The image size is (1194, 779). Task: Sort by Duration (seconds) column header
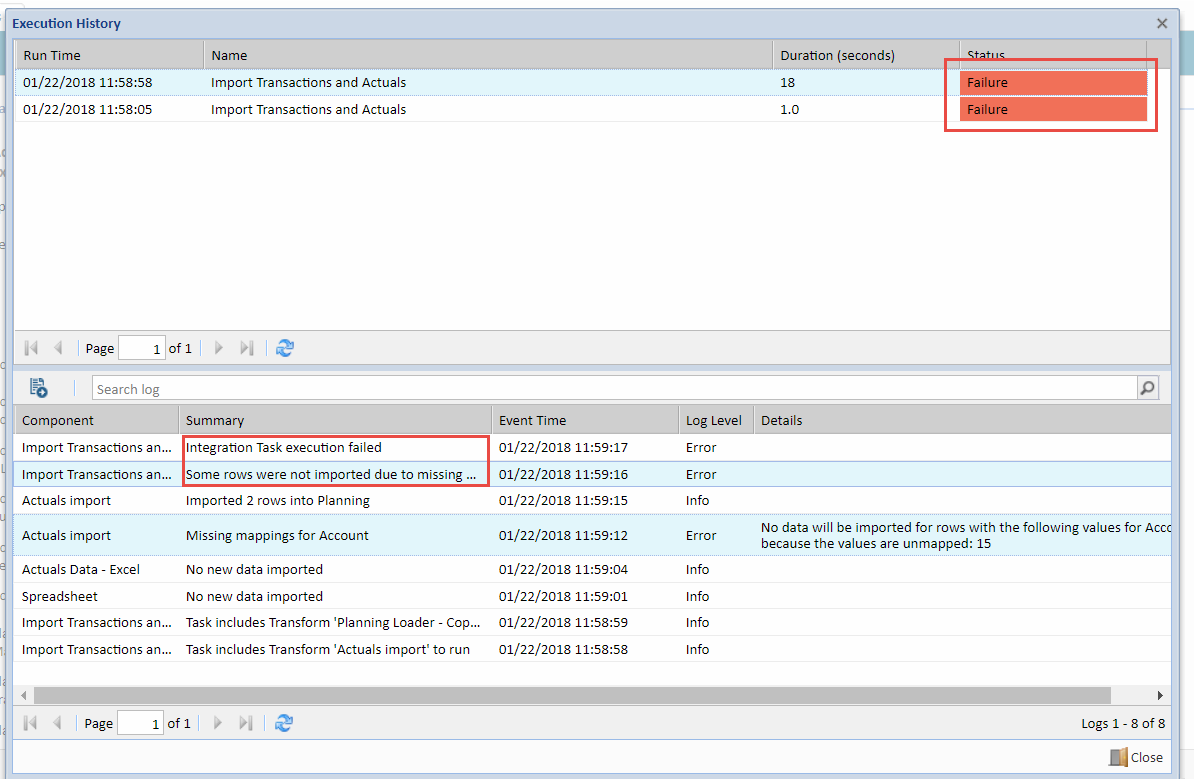(x=866, y=56)
